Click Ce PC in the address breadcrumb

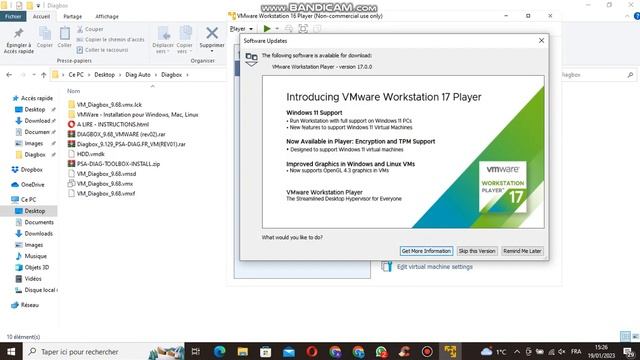[x=76, y=75]
